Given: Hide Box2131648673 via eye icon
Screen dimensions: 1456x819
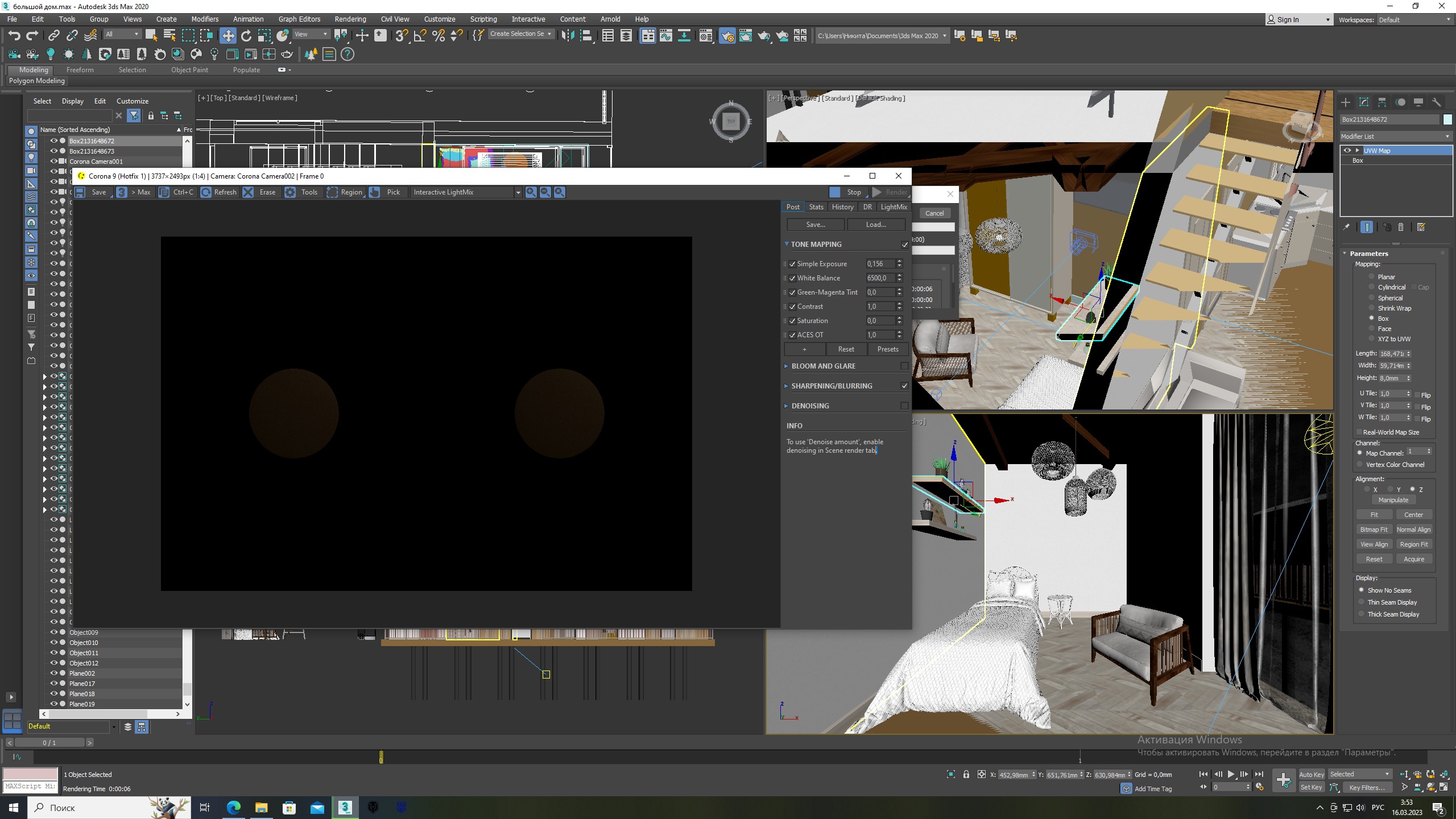Looking at the screenshot, I should tap(54, 151).
